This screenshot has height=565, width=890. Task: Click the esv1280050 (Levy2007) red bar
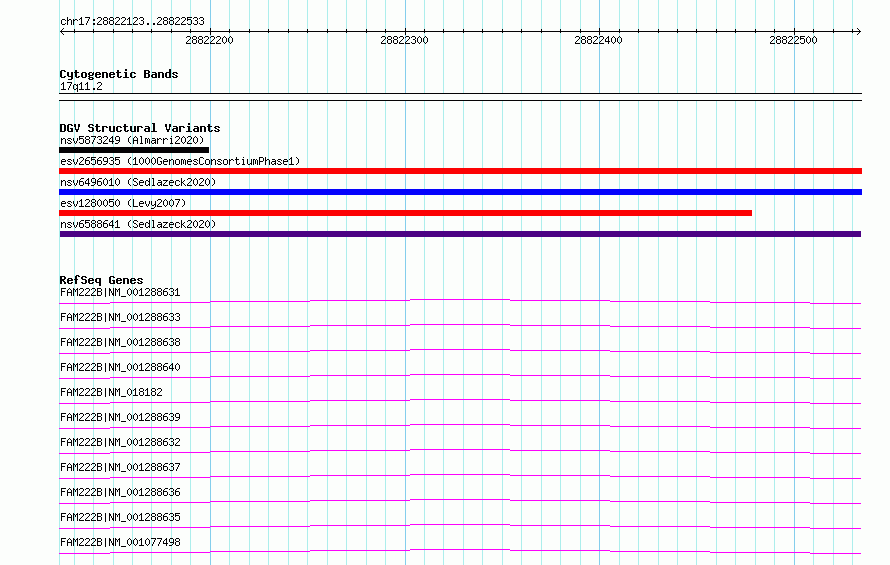pos(405,213)
